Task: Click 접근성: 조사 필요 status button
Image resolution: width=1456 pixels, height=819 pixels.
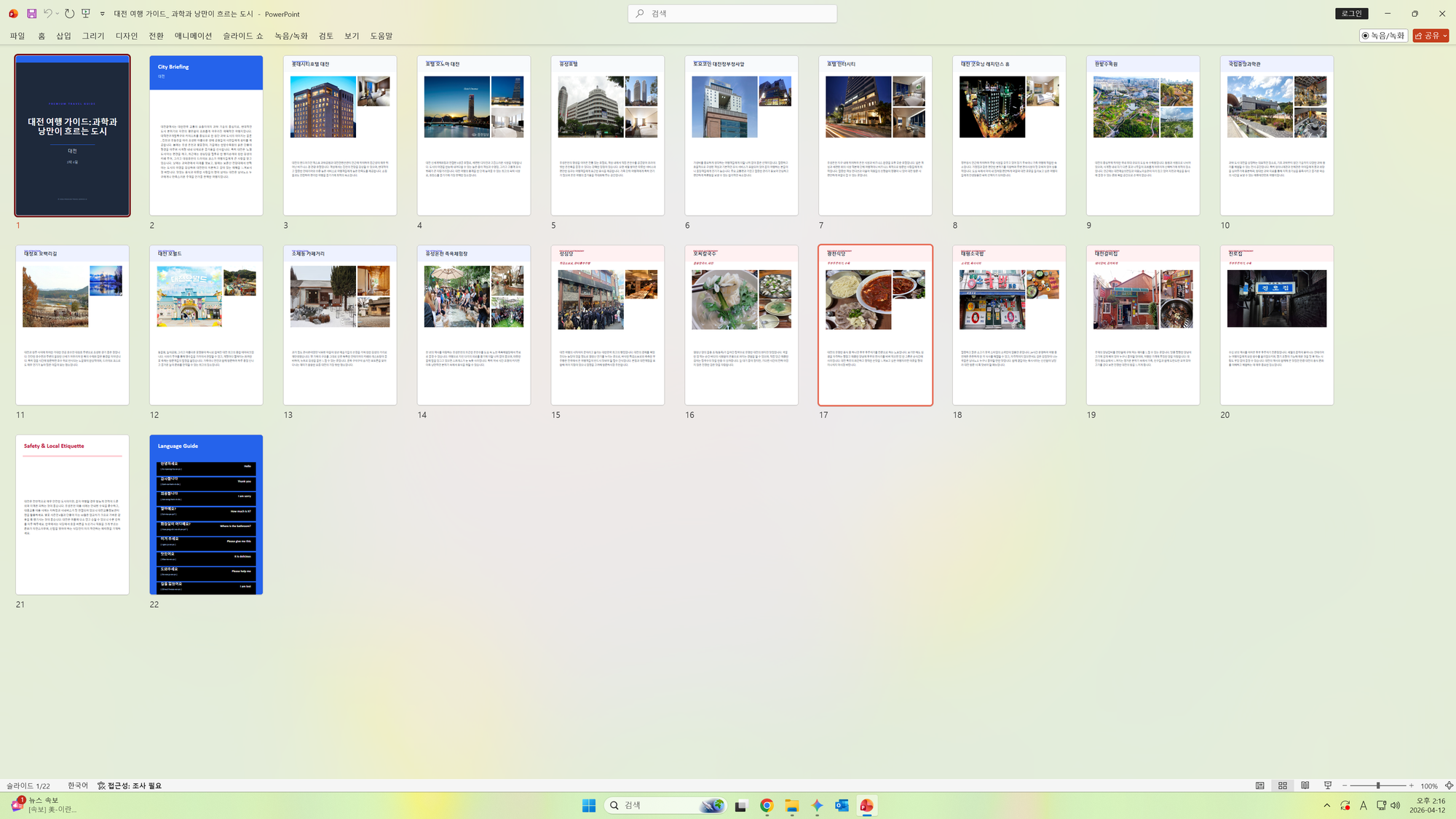Action: pyautogui.click(x=130, y=786)
